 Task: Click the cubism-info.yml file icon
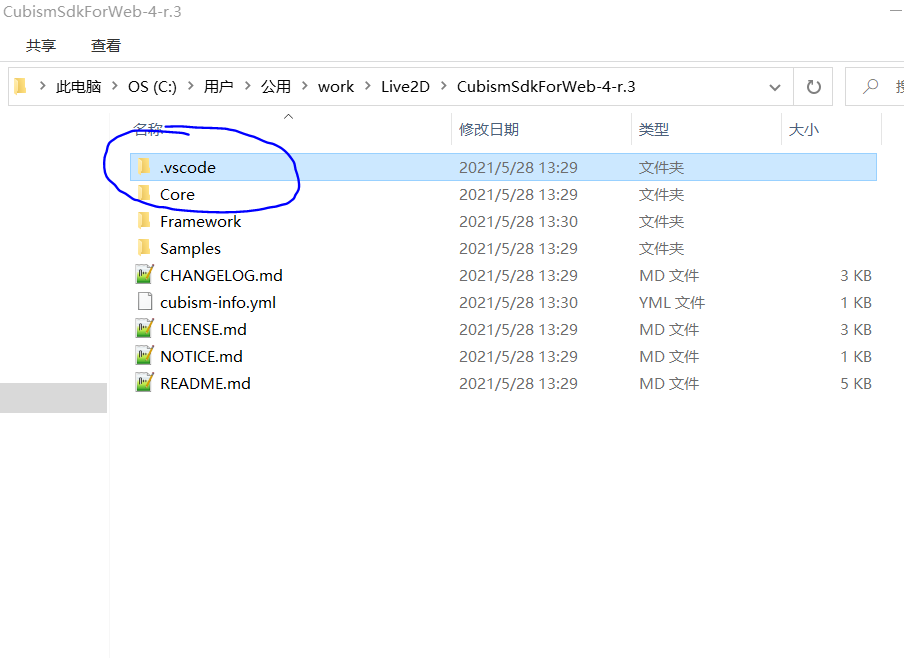point(145,302)
